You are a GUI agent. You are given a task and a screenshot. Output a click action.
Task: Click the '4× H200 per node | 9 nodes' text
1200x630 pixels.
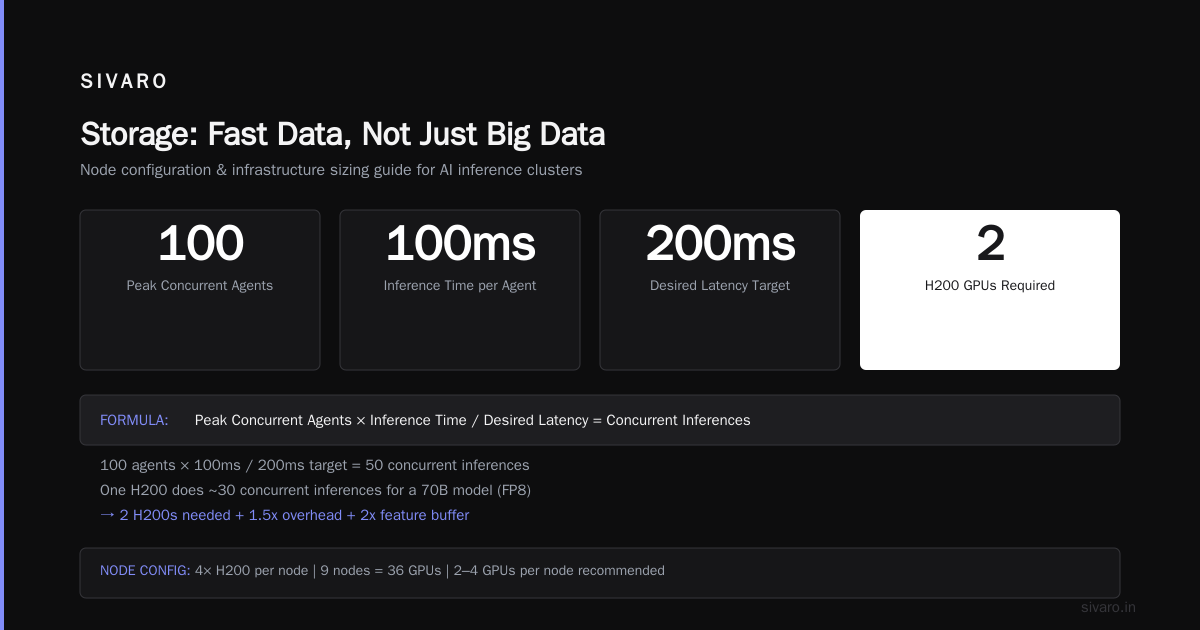tap(430, 571)
